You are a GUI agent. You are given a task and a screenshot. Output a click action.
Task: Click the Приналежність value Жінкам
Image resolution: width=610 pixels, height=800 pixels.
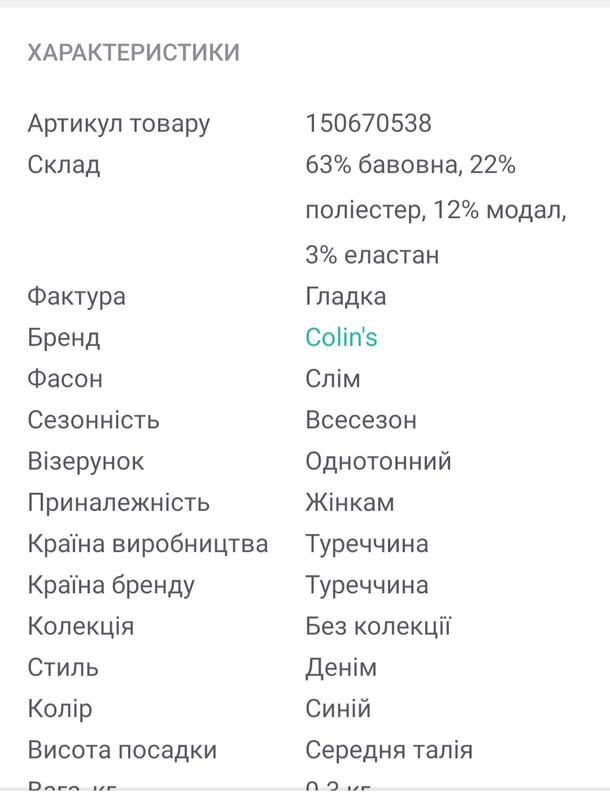[x=350, y=503]
